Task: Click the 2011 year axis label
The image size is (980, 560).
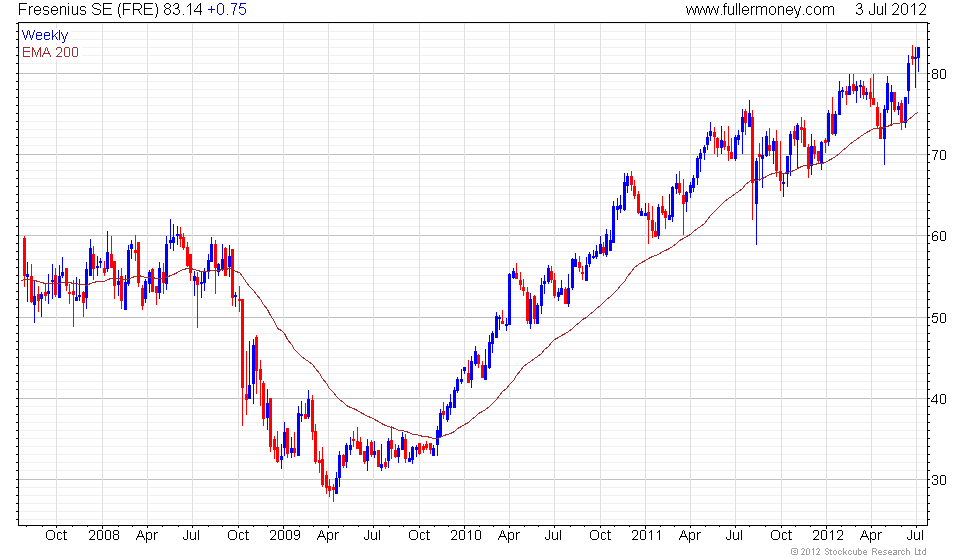Action: pos(646,536)
